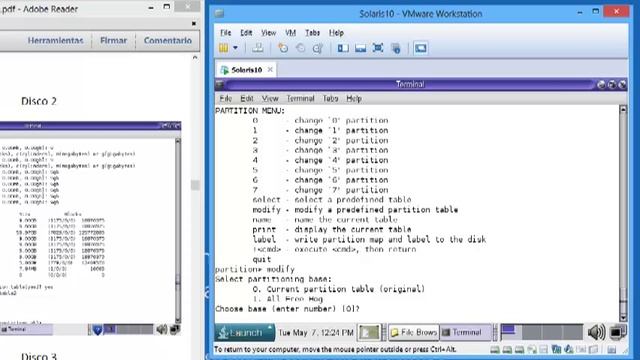The image size is (640, 360).
Task: Open VMware View menu
Action: pyautogui.click(x=269, y=33)
